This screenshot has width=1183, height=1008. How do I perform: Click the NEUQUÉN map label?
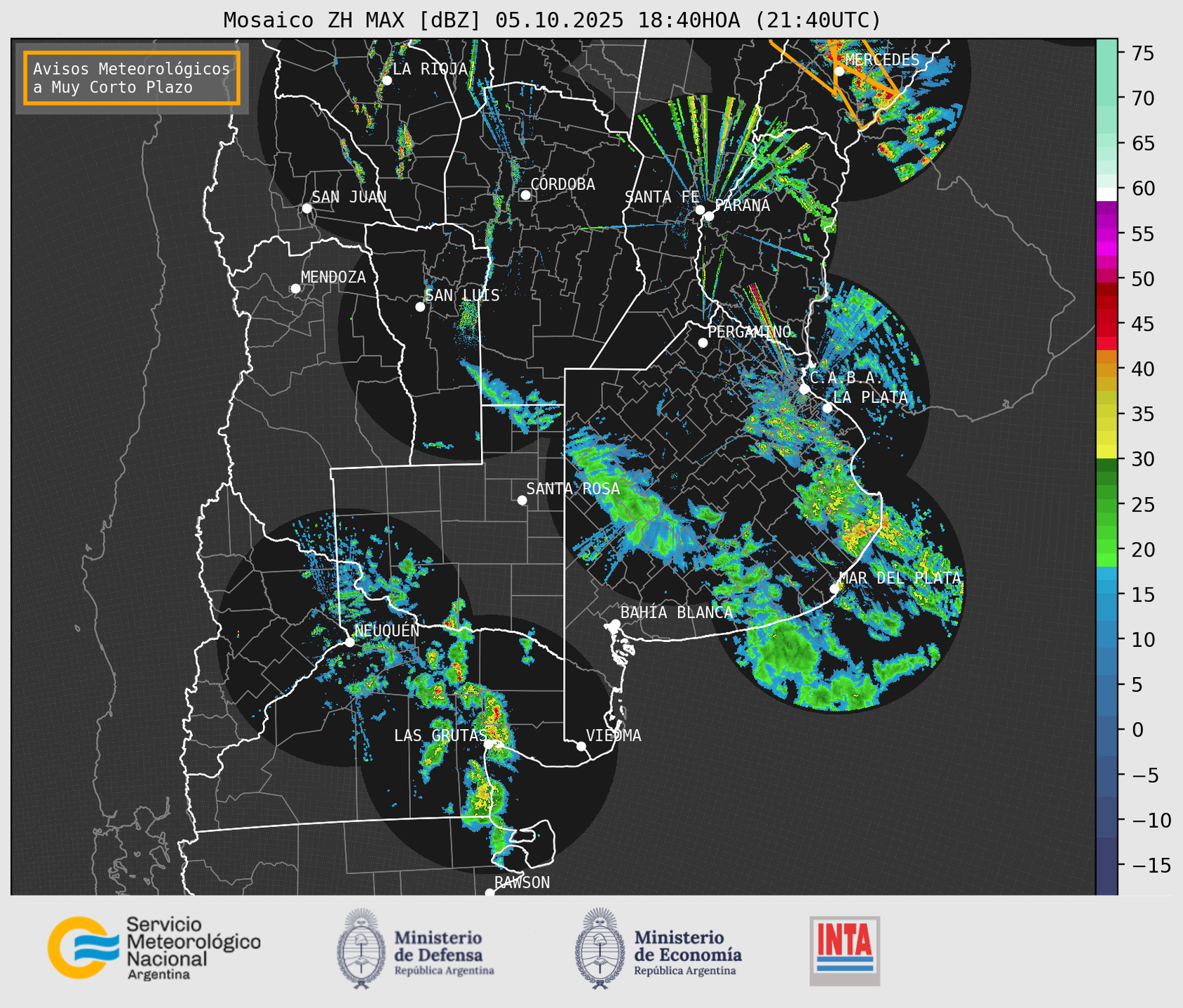387,630
